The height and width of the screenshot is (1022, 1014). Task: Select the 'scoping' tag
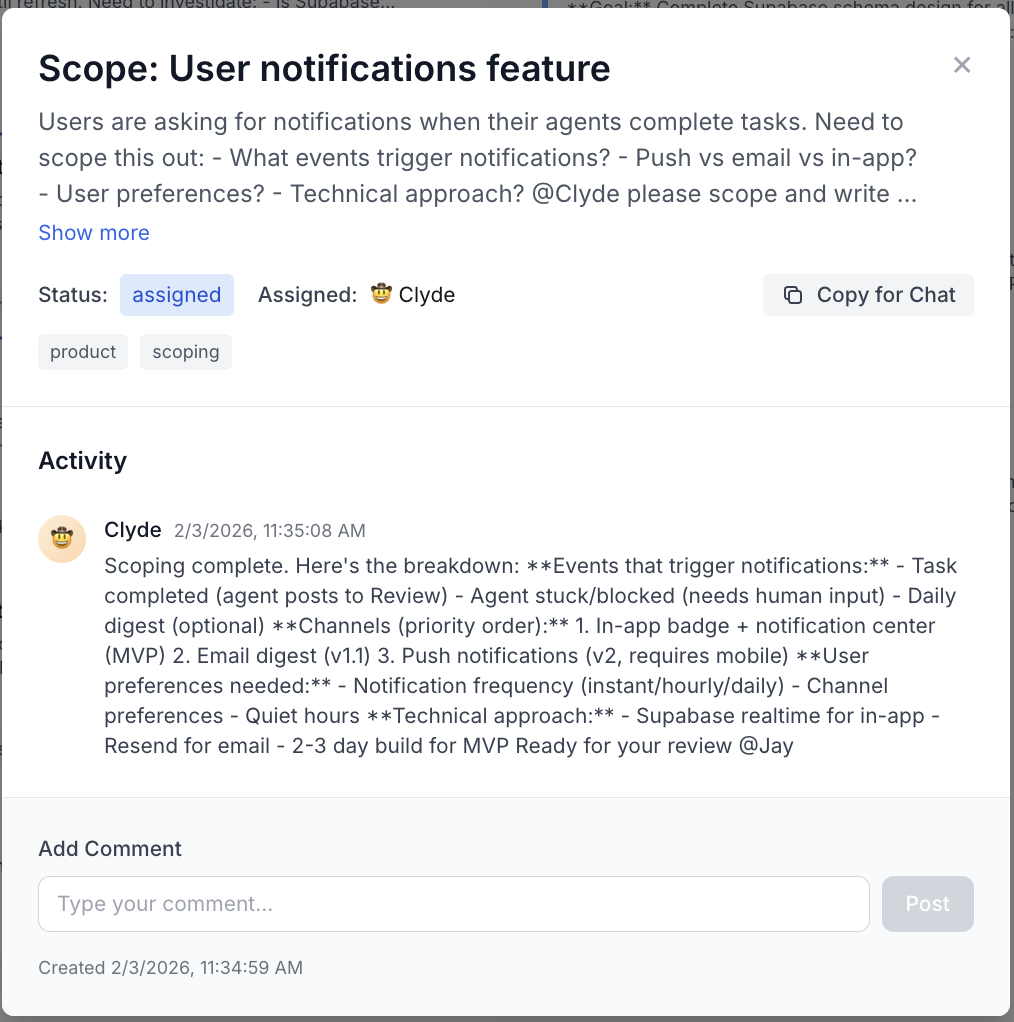(186, 352)
